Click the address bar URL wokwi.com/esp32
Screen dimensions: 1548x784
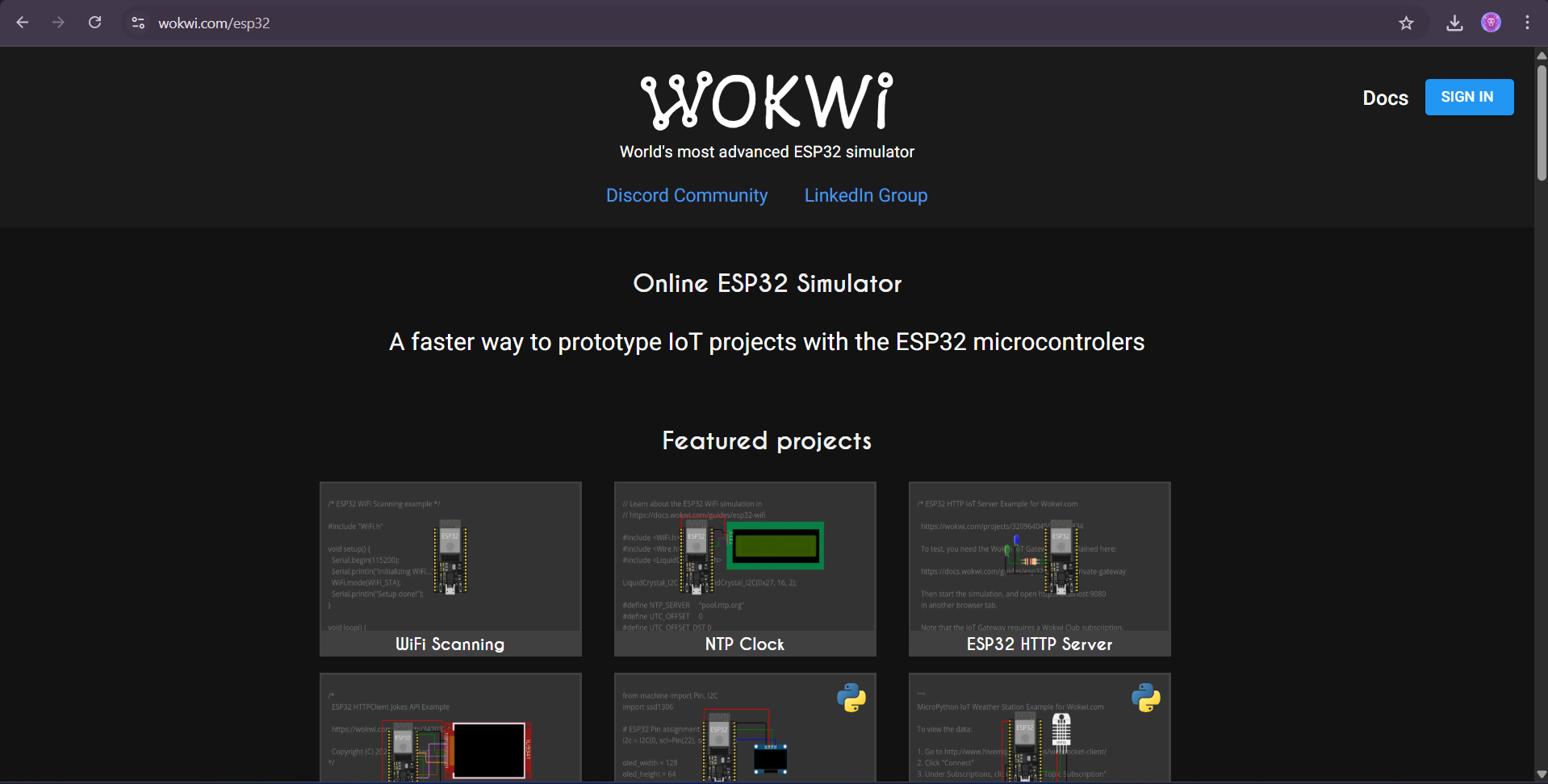214,23
